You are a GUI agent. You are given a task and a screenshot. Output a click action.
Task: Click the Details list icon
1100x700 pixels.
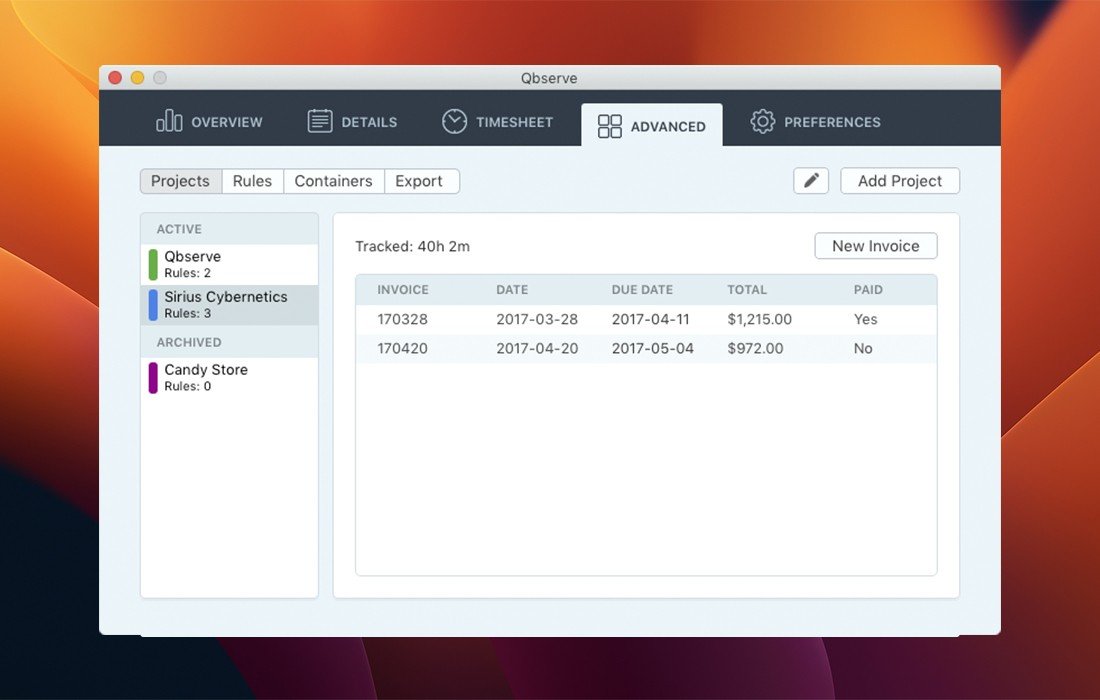pos(320,122)
